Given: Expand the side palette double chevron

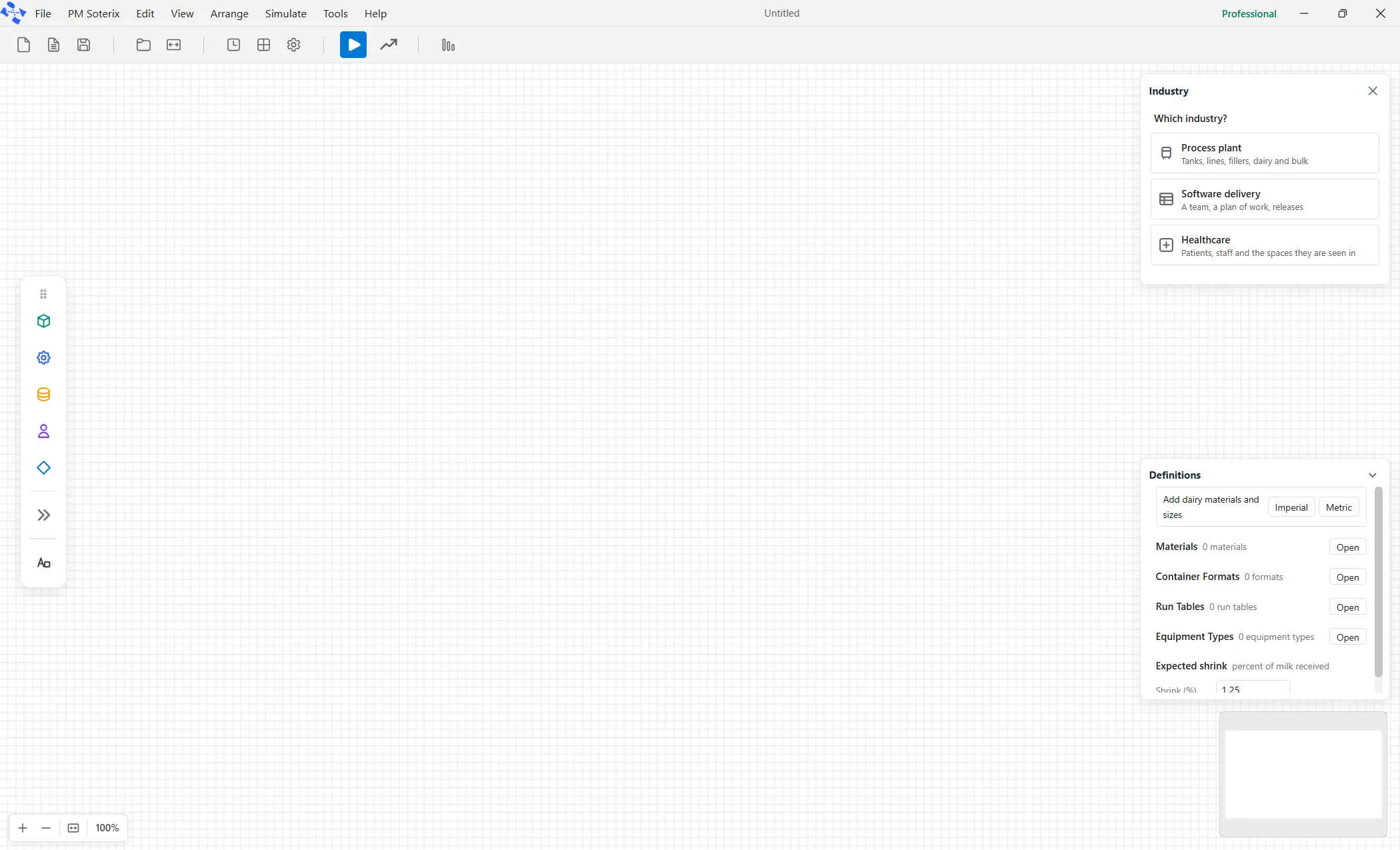Looking at the screenshot, I should click(x=43, y=515).
